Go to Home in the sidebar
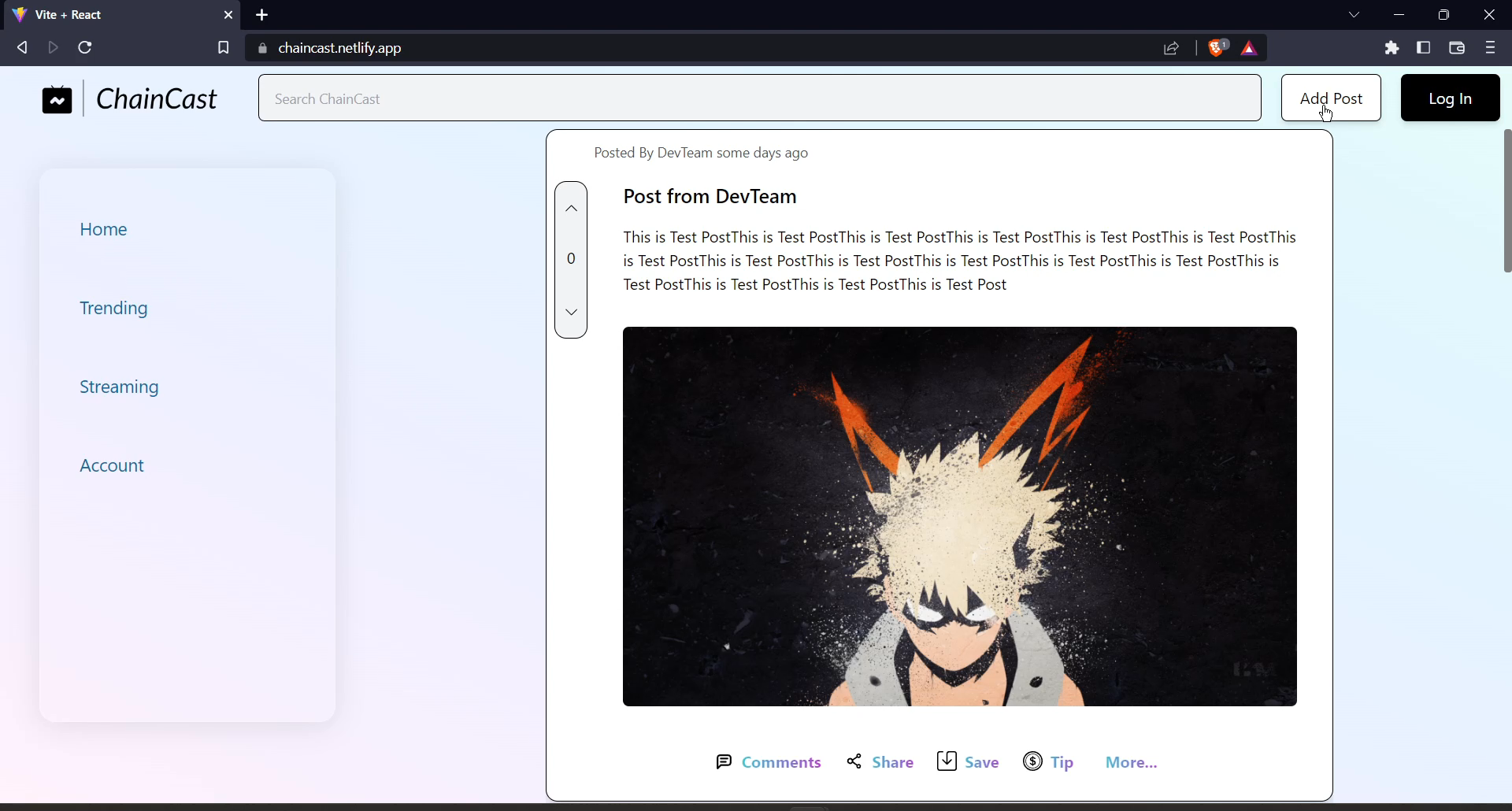 pos(103,229)
